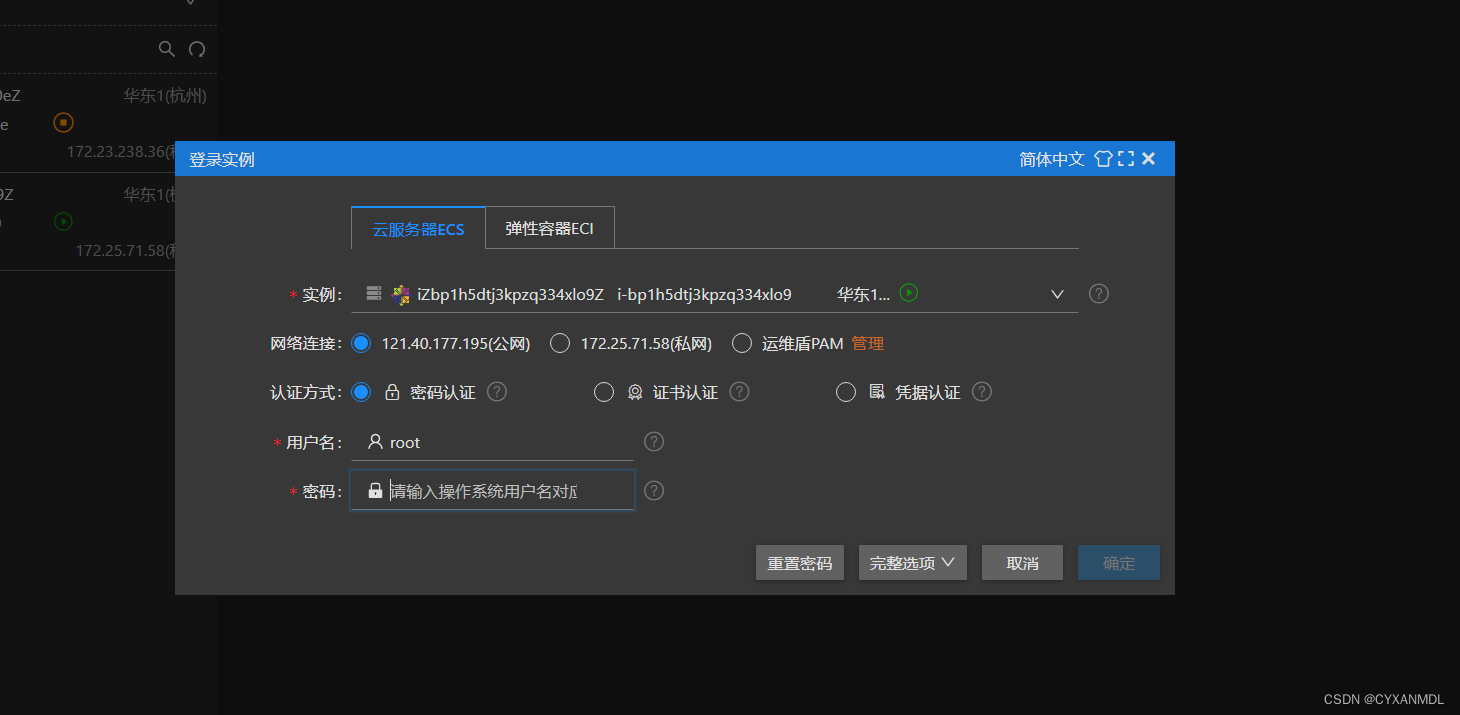Click the help icon next to 凭据认证
Image resolution: width=1460 pixels, height=715 pixels.
tap(982, 392)
